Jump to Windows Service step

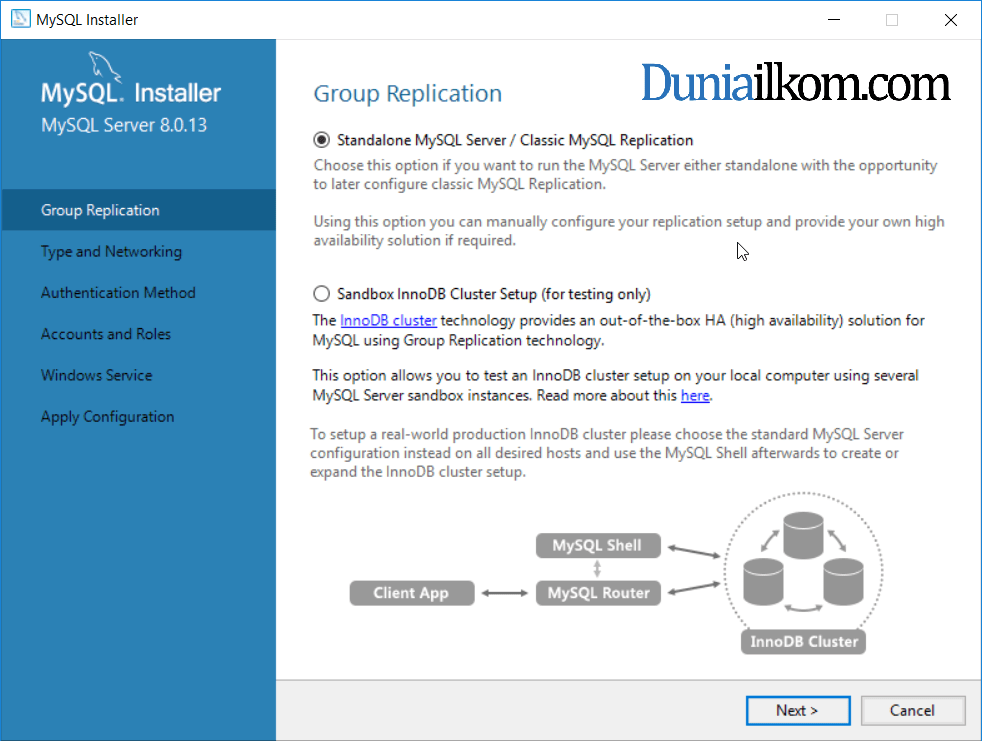138,375
